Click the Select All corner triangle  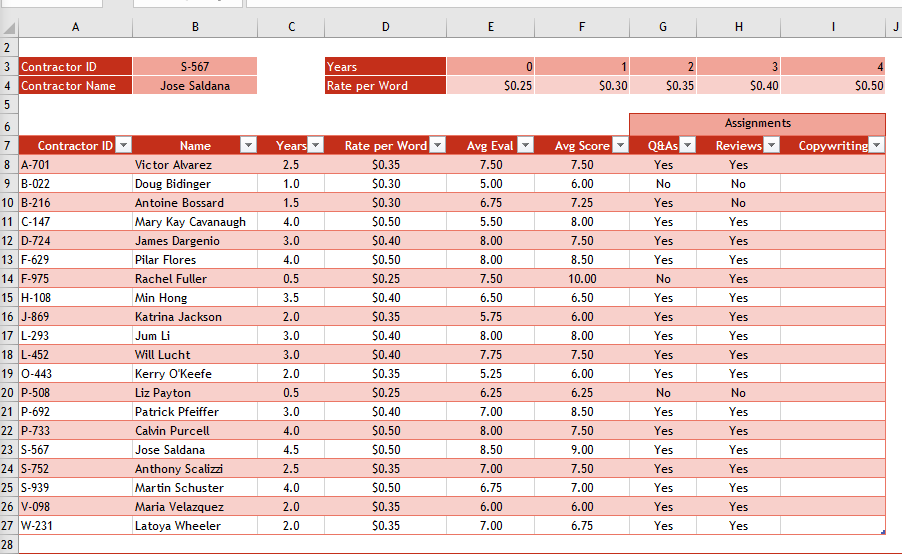(x=9, y=27)
